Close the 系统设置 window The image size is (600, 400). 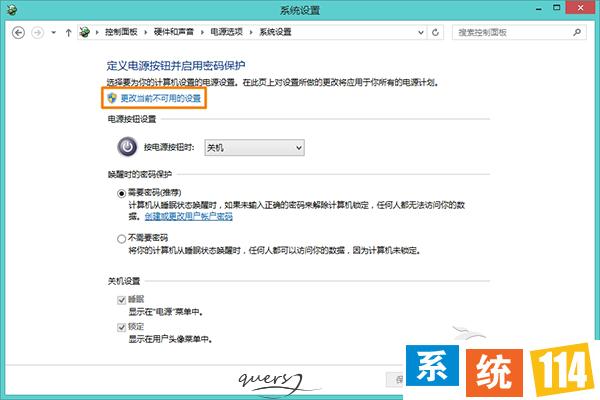[580, 8]
